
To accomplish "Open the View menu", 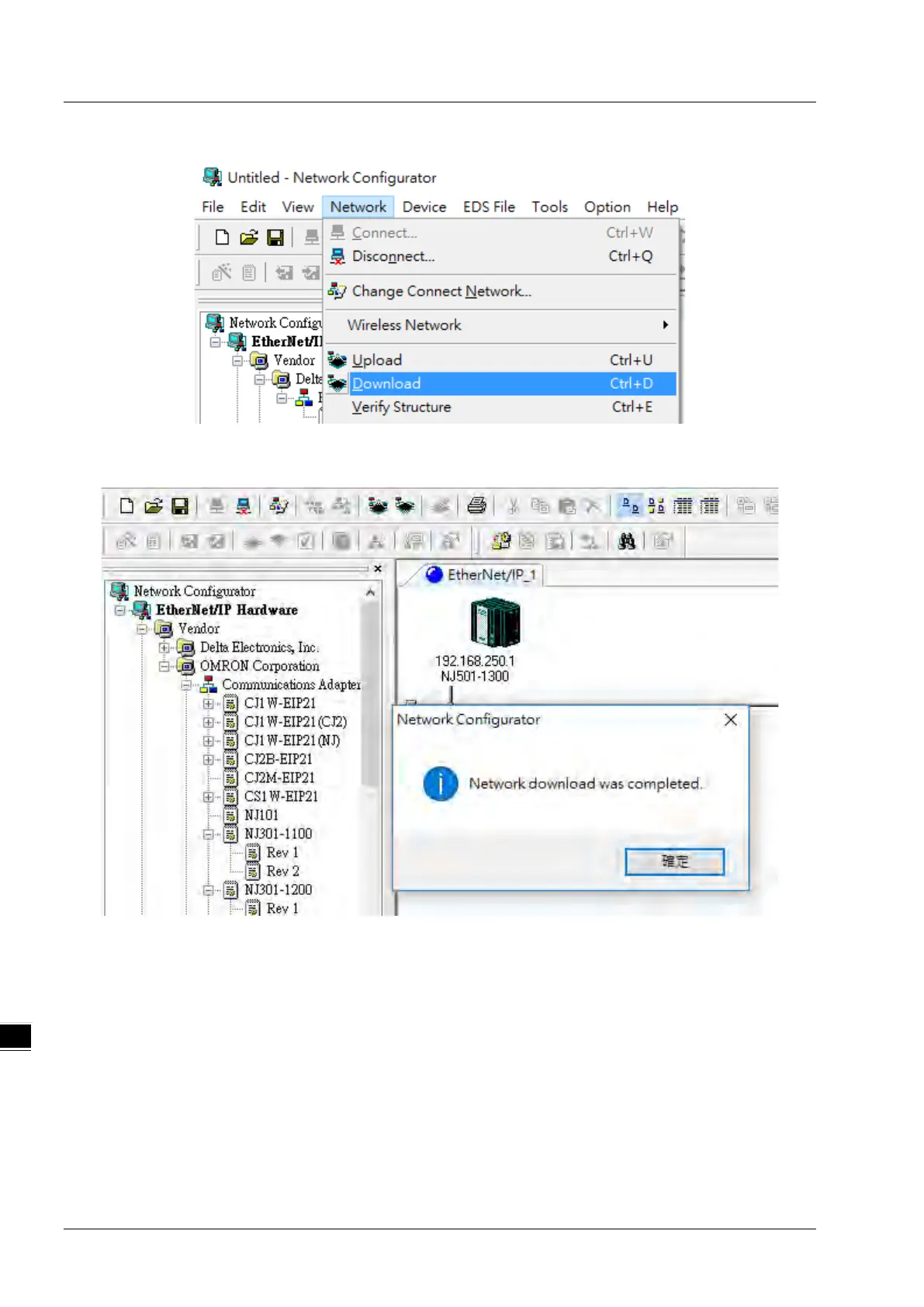I will [298, 207].
